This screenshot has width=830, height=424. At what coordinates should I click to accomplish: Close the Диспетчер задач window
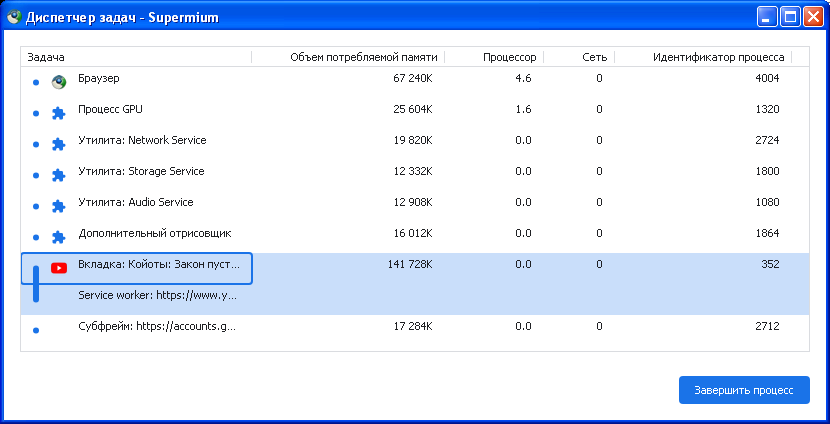tap(813, 17)
